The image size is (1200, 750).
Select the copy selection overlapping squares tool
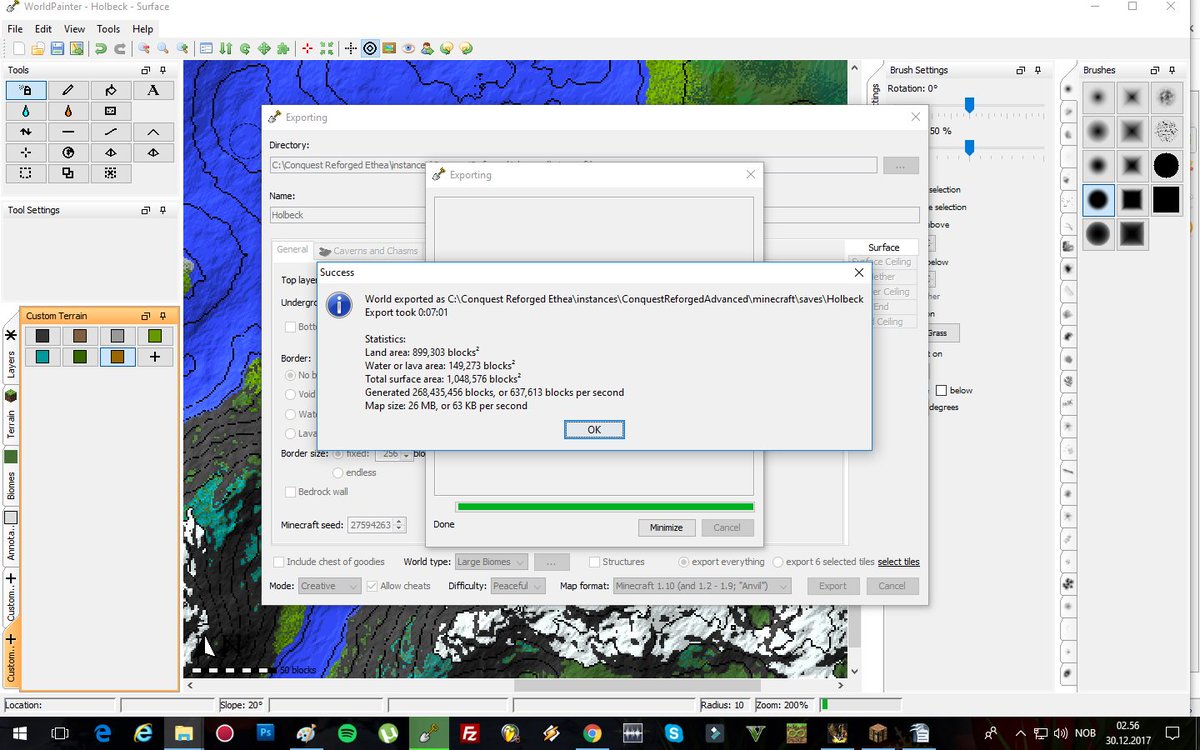pyautogui.click(x=68, y=173)
